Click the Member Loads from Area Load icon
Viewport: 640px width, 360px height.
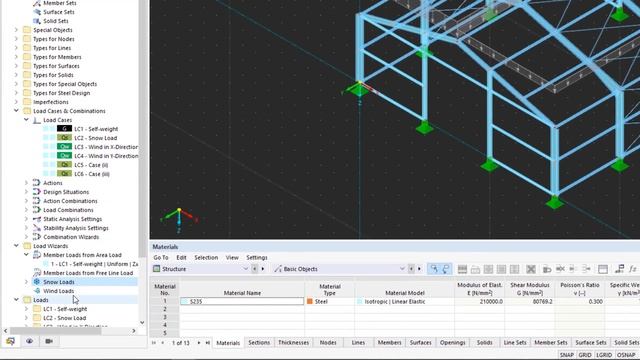pyautogui.click(x=37, y=255)
